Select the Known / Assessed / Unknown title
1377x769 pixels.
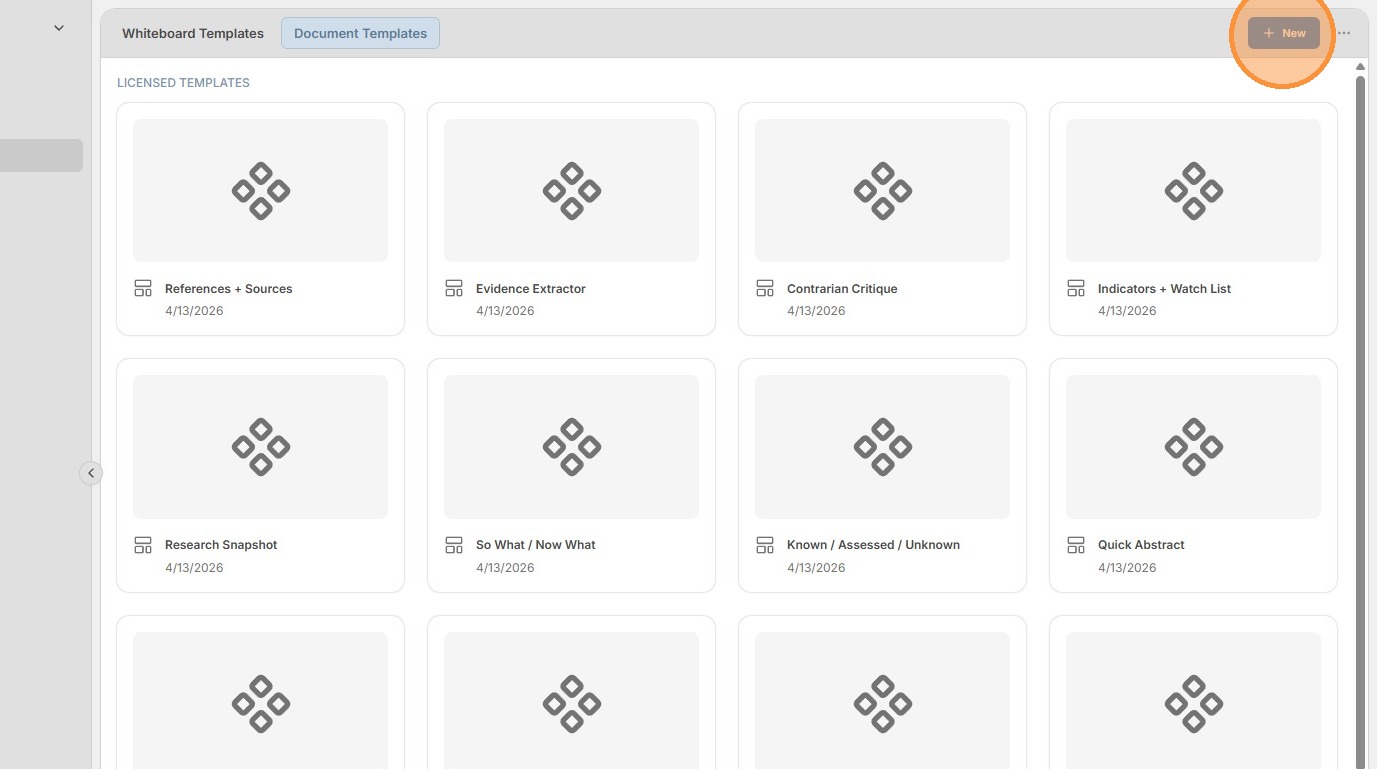(x=873, y=545)
